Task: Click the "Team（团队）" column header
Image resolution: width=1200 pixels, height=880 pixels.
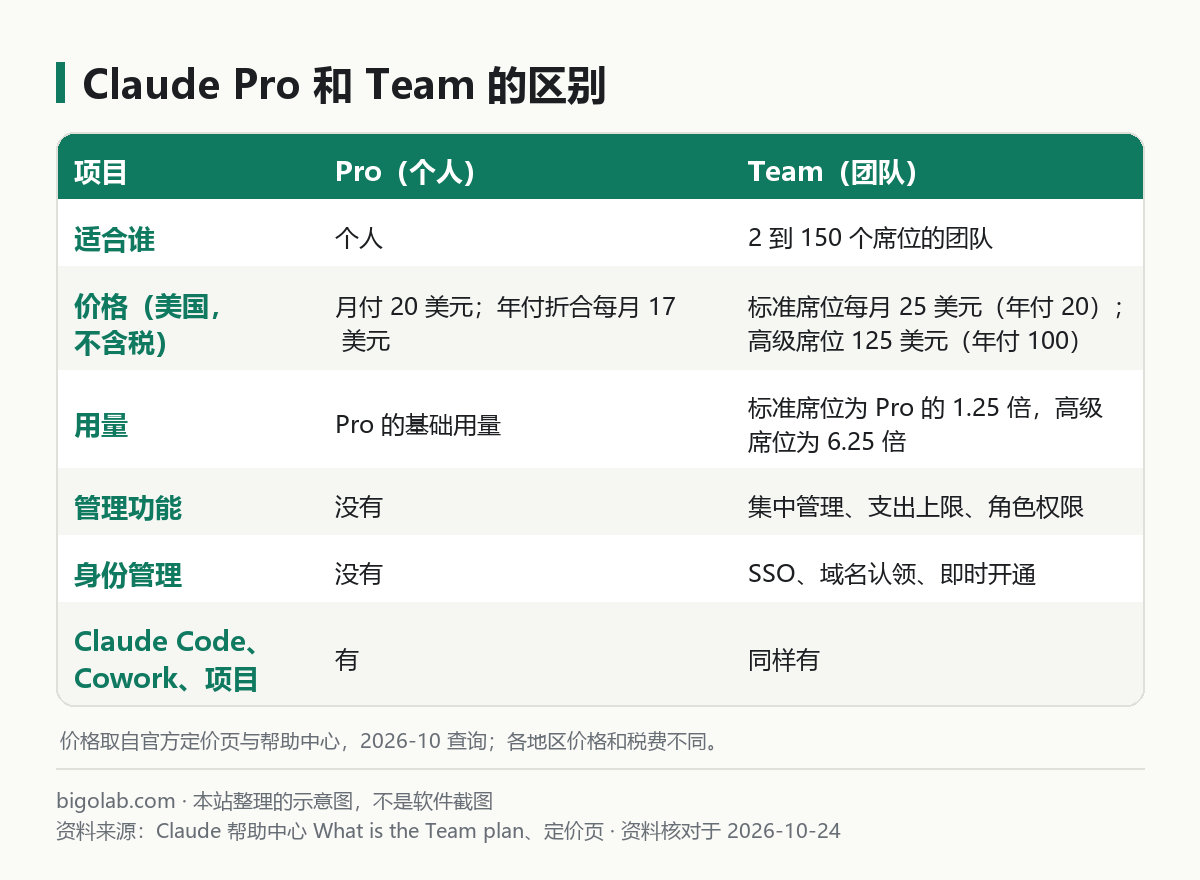Action: (833, 172)
